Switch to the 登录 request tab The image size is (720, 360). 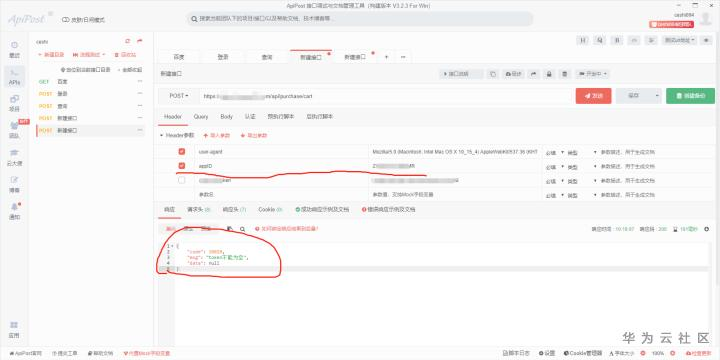(223, 57)
